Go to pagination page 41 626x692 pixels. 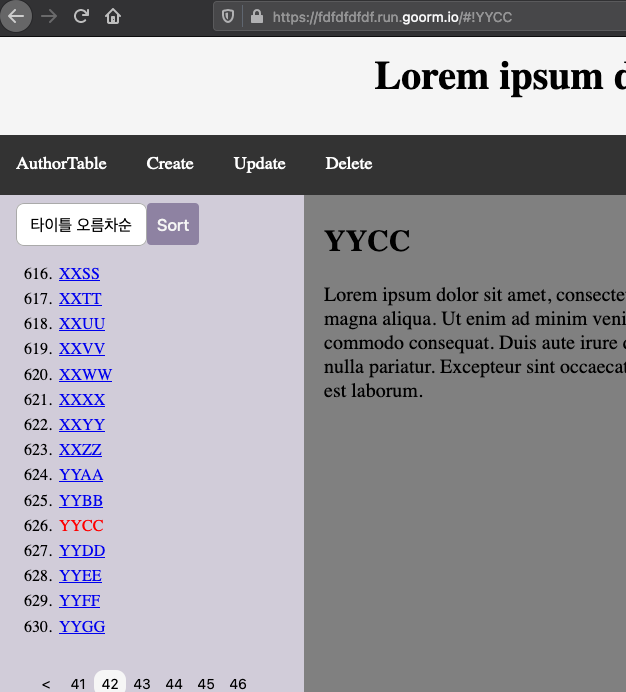(78, 684)
